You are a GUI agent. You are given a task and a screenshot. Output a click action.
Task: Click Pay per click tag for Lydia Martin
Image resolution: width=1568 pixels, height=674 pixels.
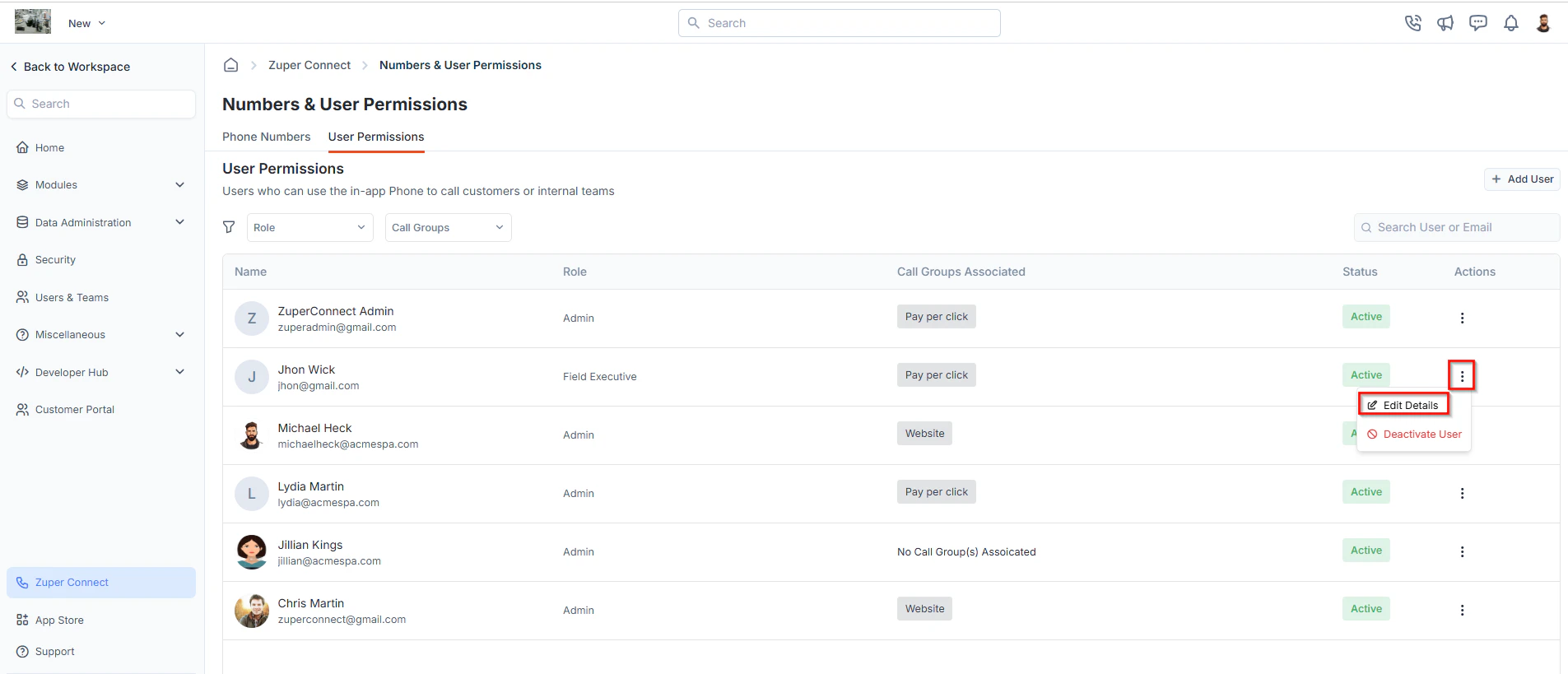(x=937, y=492)
